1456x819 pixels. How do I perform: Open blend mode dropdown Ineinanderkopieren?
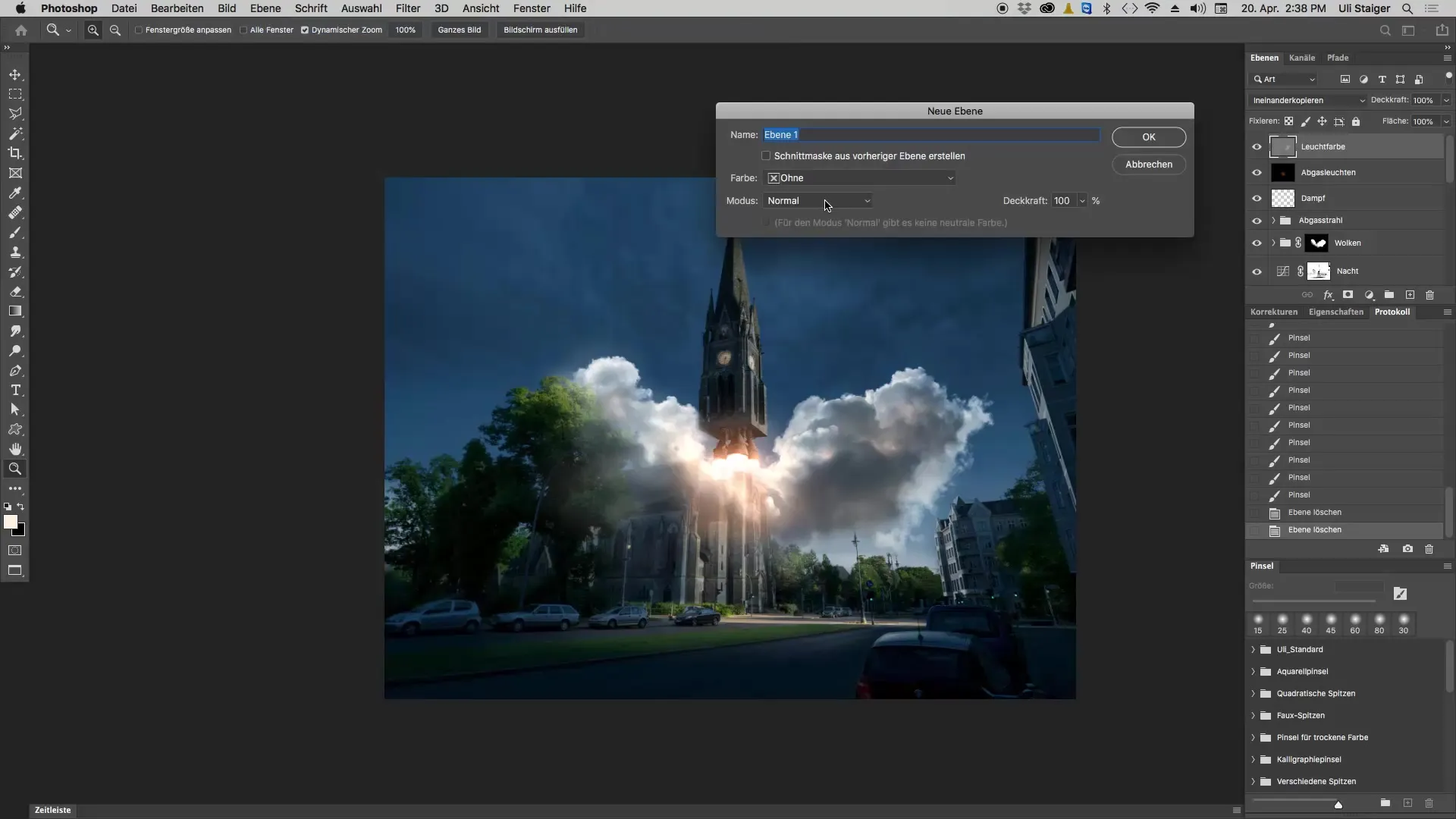tap(1308, 100)
